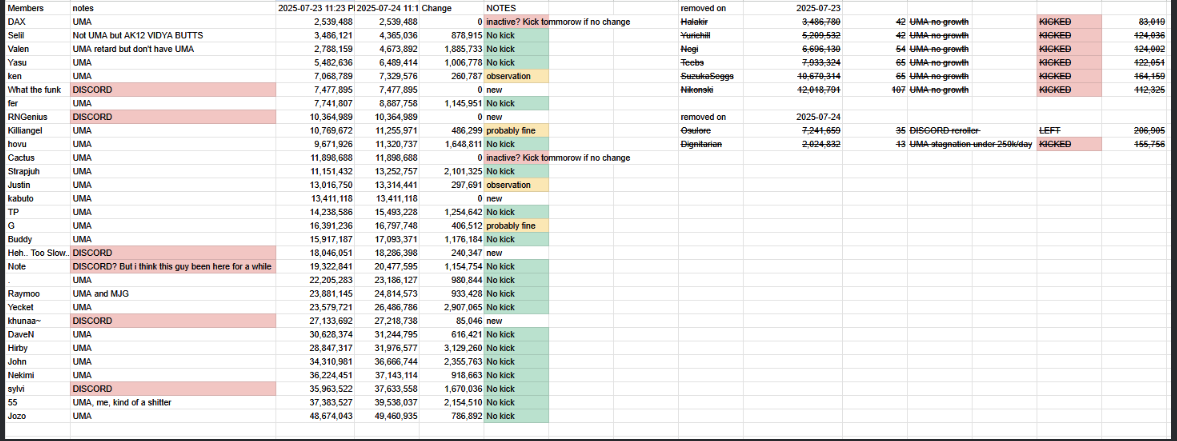Screen dimensions: 1177x441
Task: Click the 2025-07-24 timestamp column header
Action: tap(387, 8)
